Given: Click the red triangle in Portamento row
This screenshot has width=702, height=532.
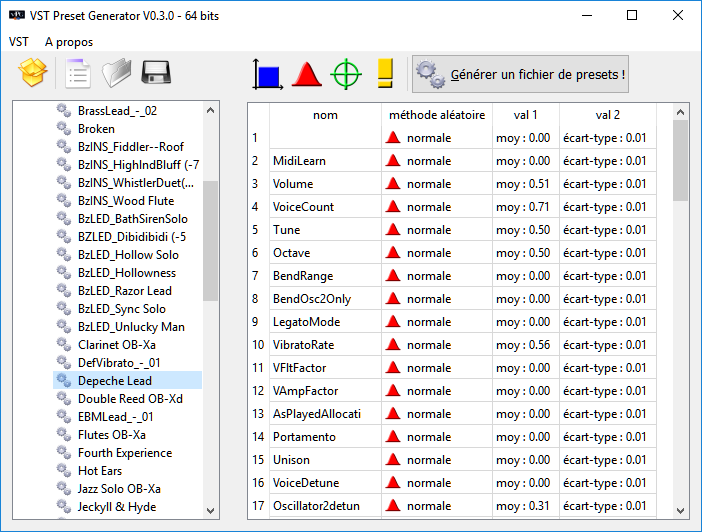Looking at the screenshot, I should (393, 436).
